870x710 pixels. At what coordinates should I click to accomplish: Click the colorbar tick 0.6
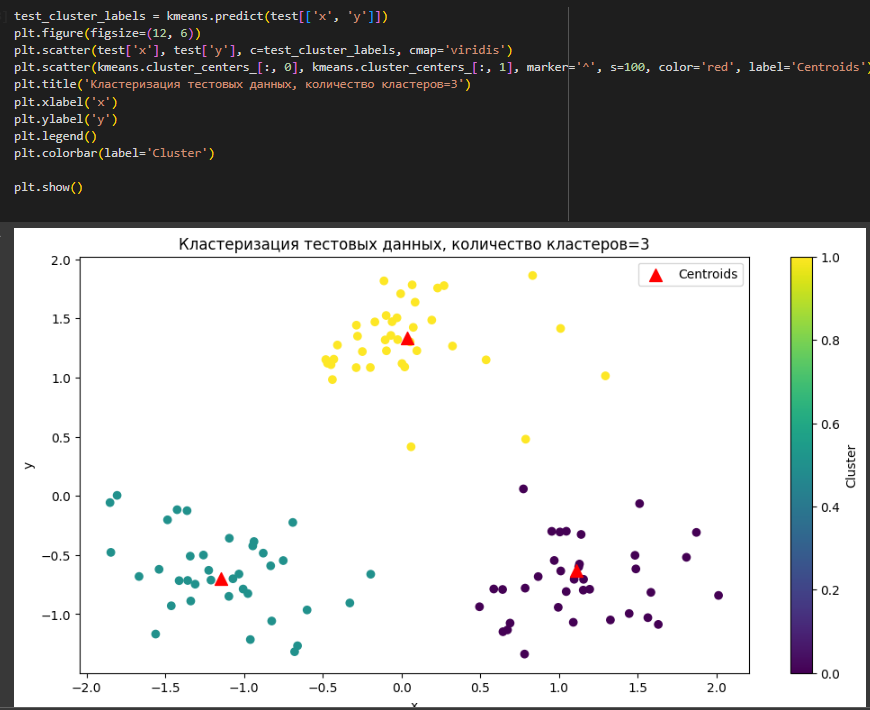tap(830, 424)
